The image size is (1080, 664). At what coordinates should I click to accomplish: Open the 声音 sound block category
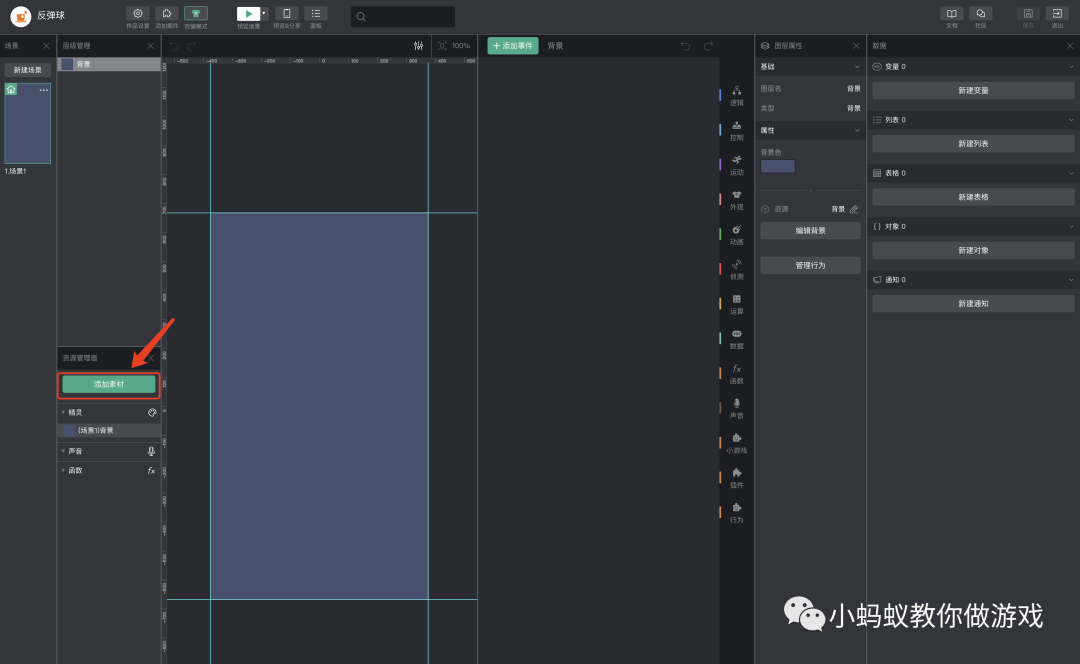[736, 409]
